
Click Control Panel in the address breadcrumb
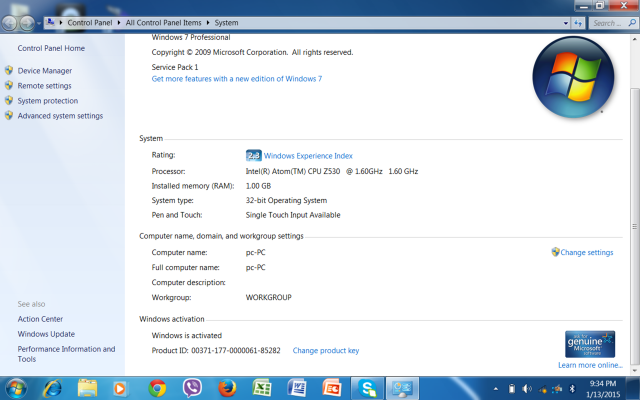(89, 23)
